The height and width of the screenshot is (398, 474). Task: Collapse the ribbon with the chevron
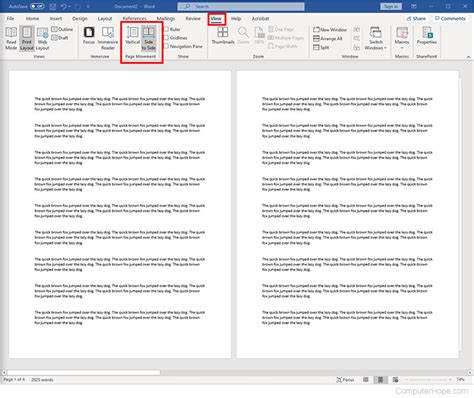pyautogui.click(x=468, y=57)
